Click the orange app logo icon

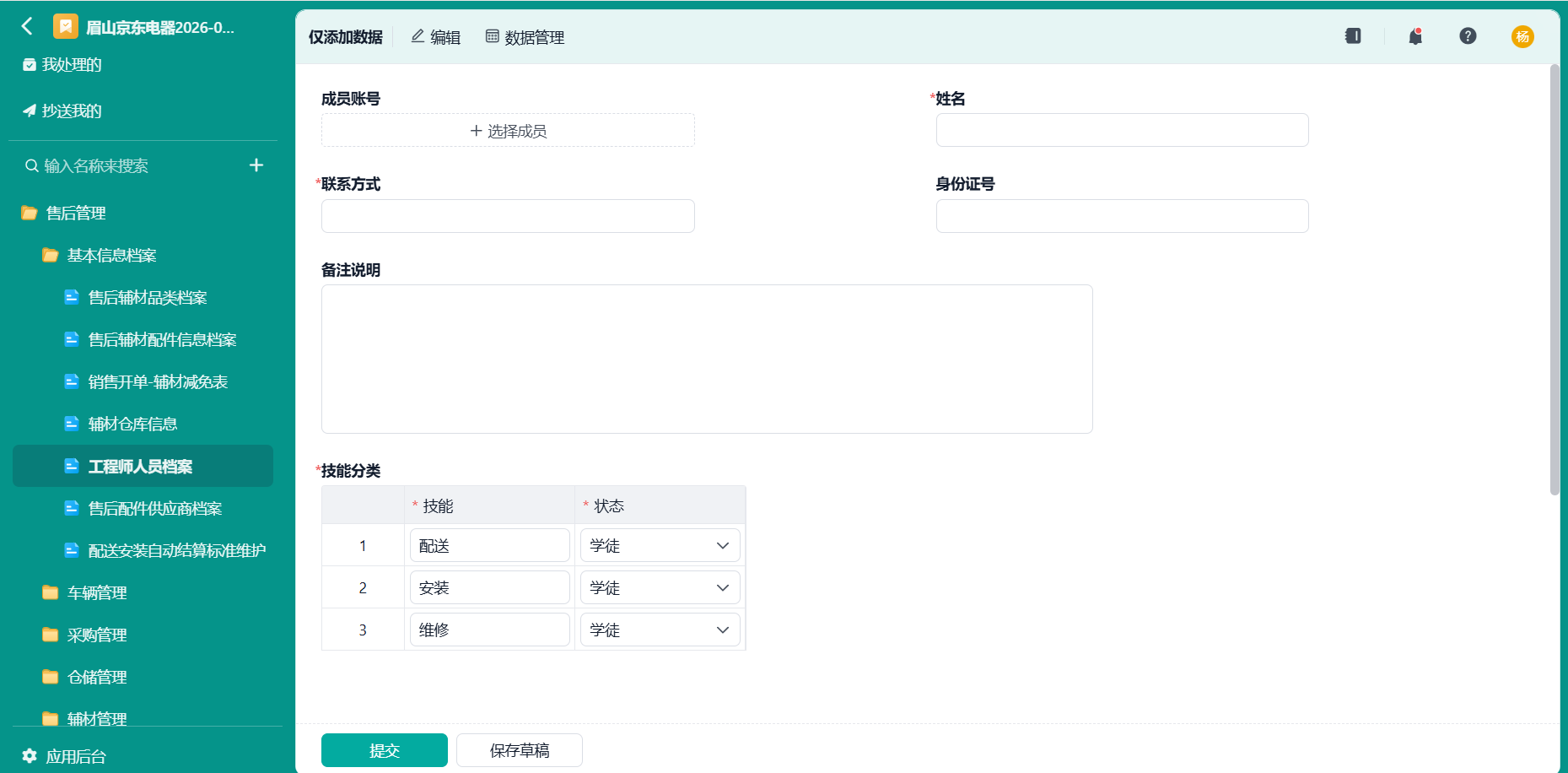pyautogui.click(x=66, y=26)
